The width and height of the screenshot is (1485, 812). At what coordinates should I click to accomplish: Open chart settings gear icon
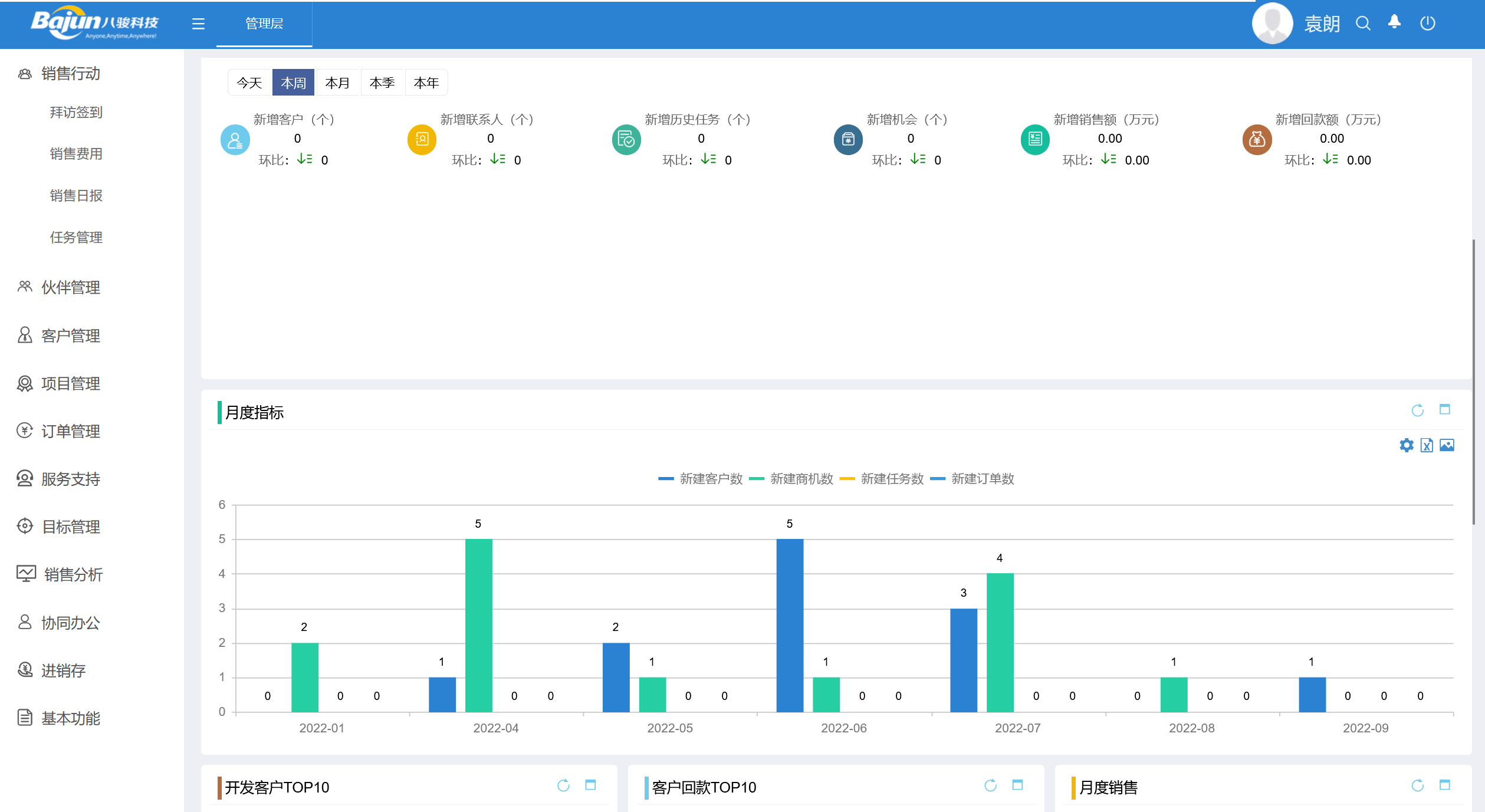pyautogui.click(x=1406, y=445)
